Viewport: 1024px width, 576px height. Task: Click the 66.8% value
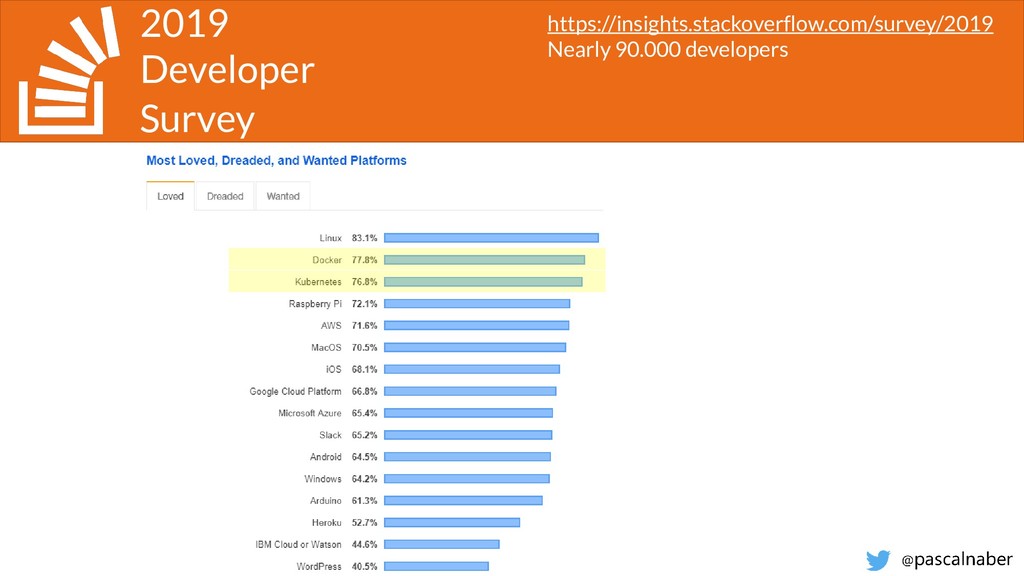364,391
